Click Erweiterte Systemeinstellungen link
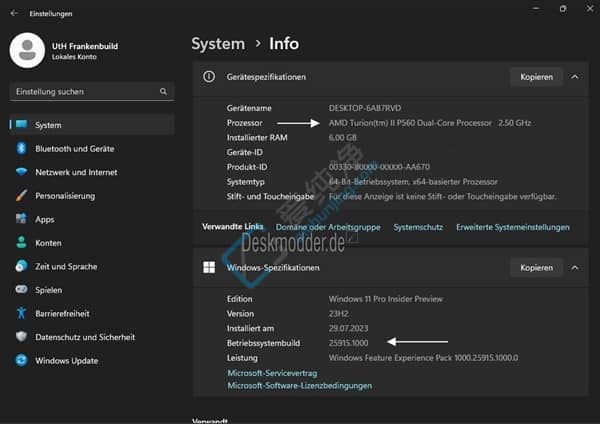 pos(513,227)
